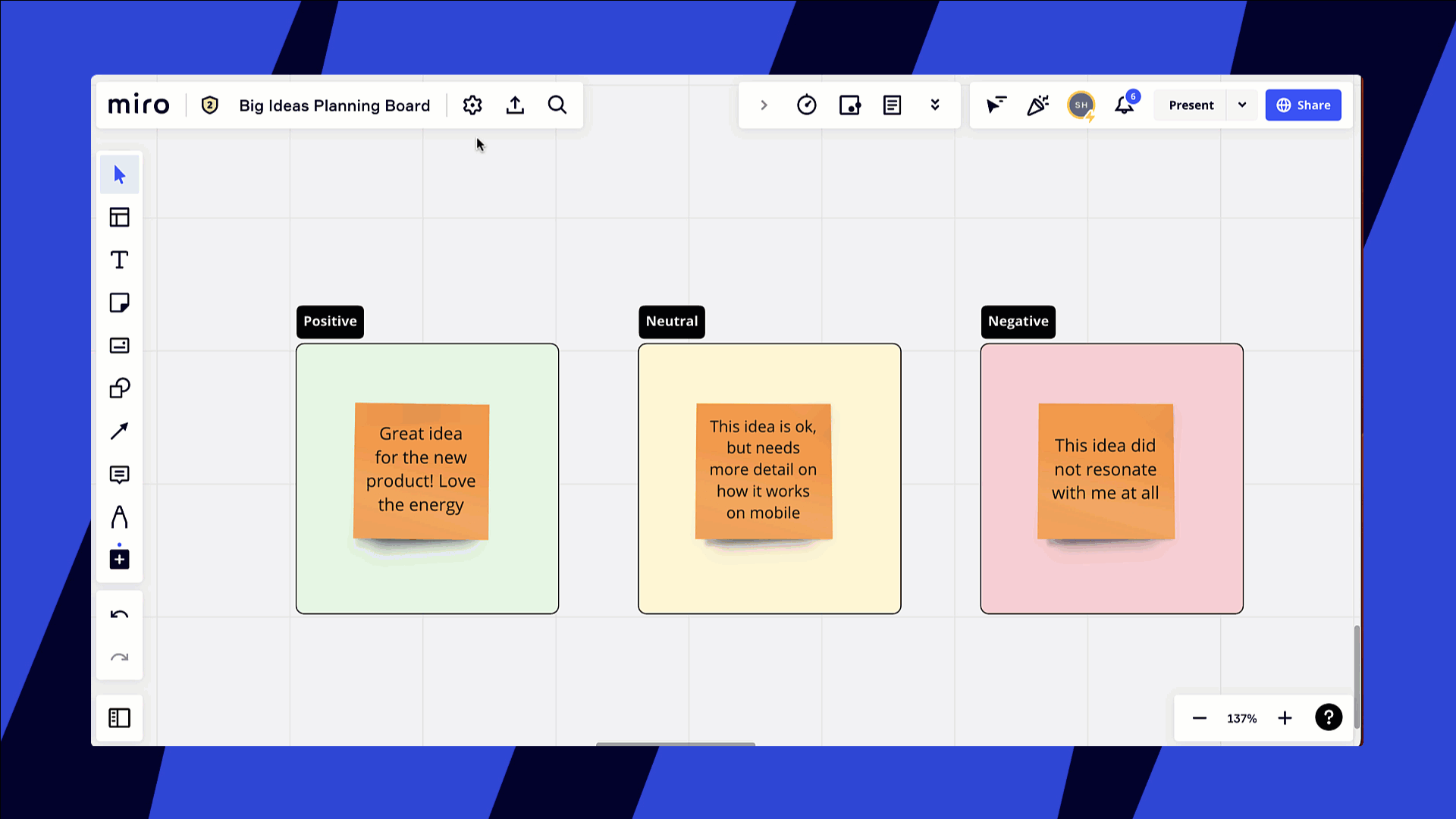
Task: Toggle cursor tracking visibility
Action: tap(996, 105)
